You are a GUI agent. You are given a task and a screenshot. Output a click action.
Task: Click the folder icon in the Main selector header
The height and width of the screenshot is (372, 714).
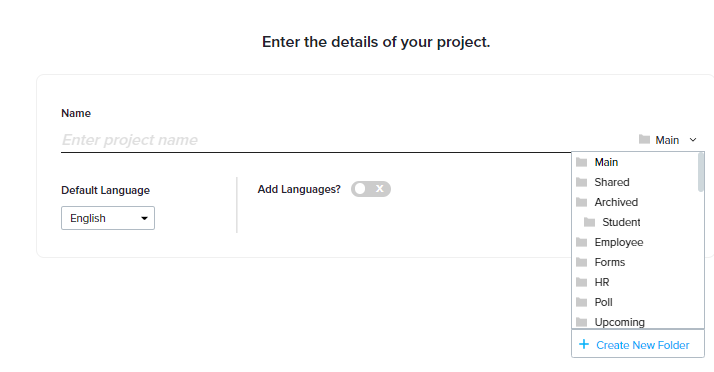tap(644, 139)
